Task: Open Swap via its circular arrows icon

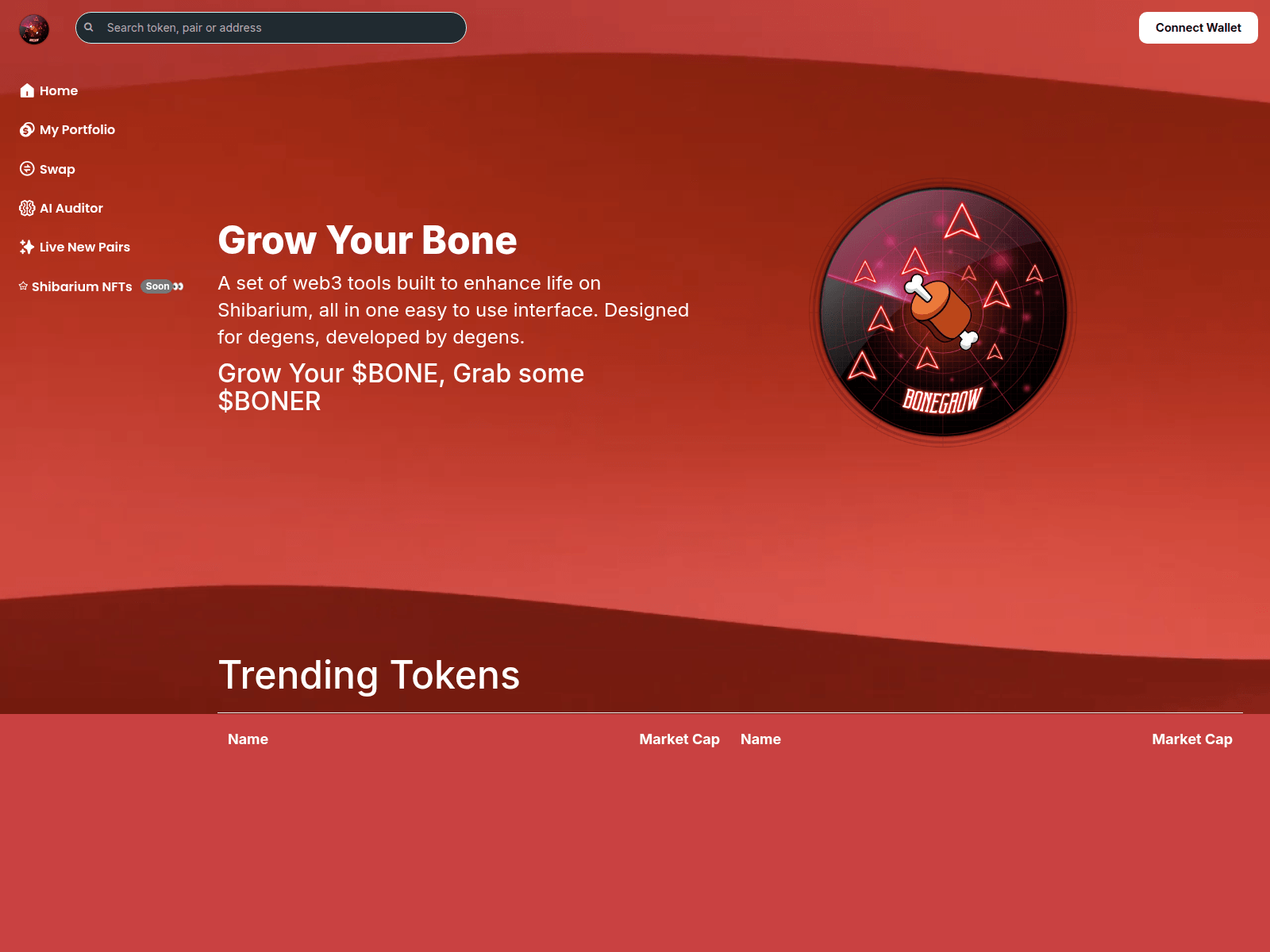Action: tap(26, 168)
